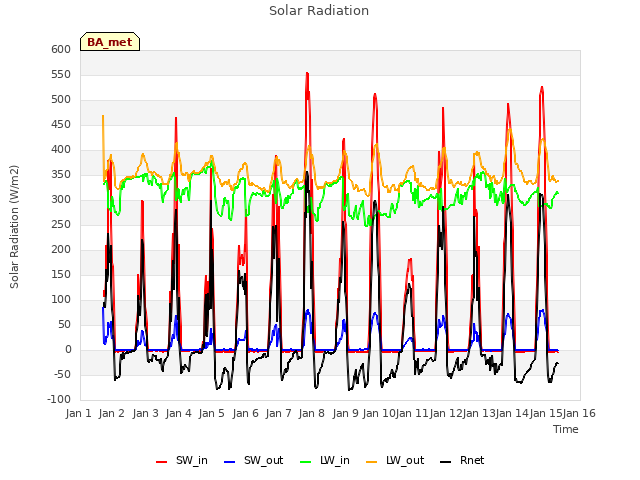Toggle the Rnet legend entry
The width and height of the screenshot is (640, 480).
(462, 460)
